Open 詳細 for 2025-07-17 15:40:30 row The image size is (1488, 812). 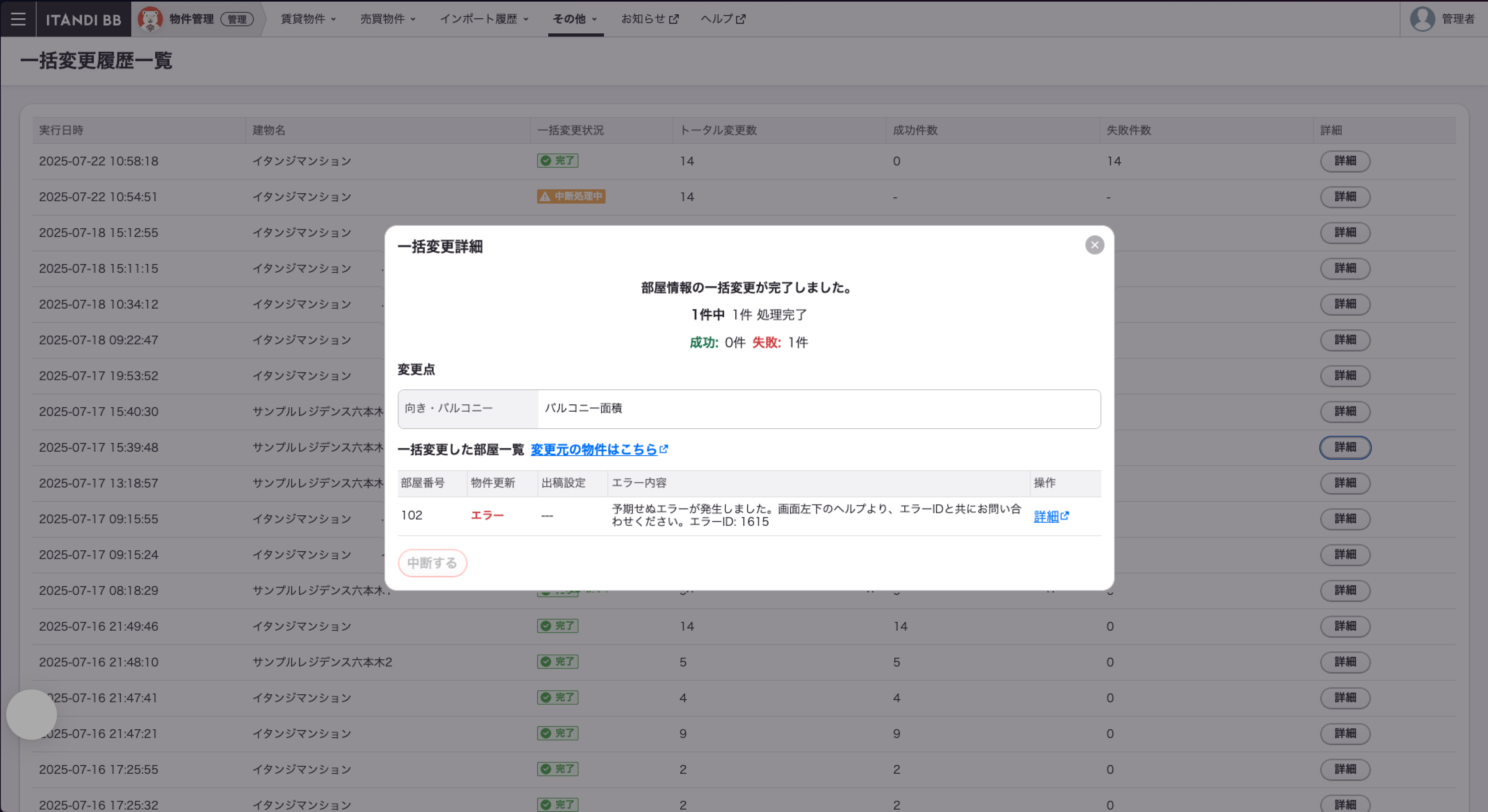[1345, 412]
